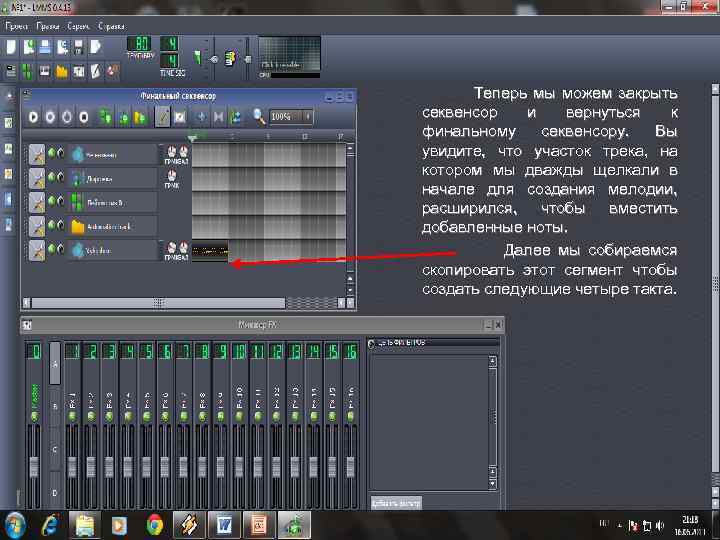Viewport: 720px width, 540px height.
Task: Click the oscilloscope visualization display
Action: 289,54
